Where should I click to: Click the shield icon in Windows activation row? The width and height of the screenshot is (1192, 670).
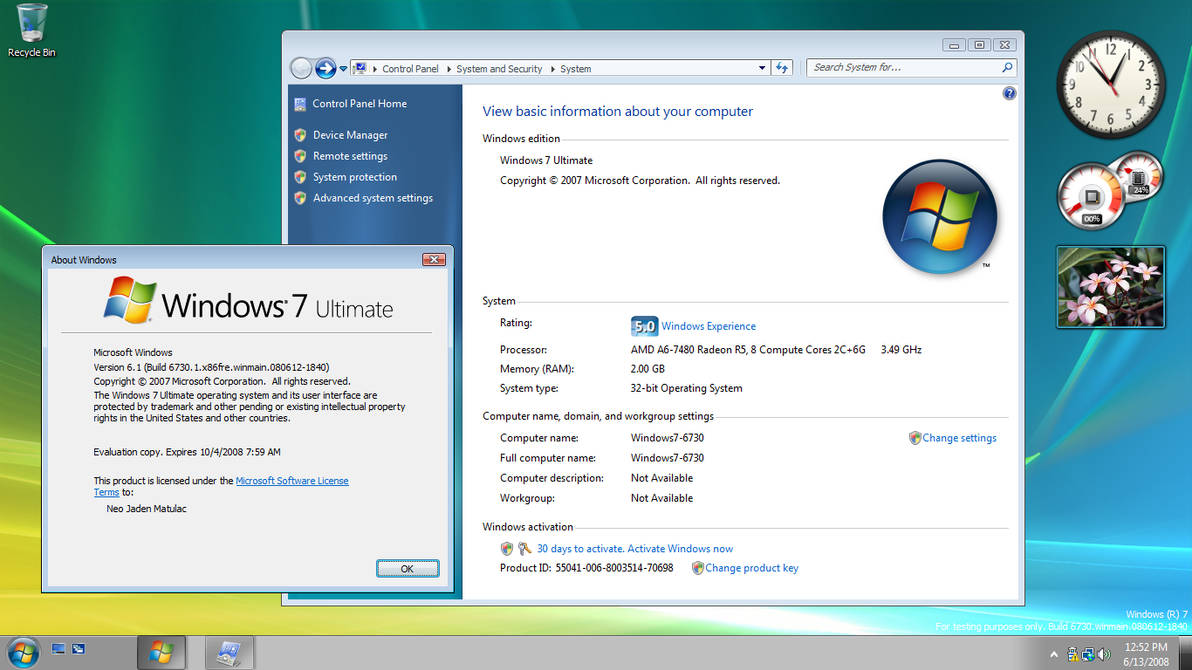(x=506, y=548)
